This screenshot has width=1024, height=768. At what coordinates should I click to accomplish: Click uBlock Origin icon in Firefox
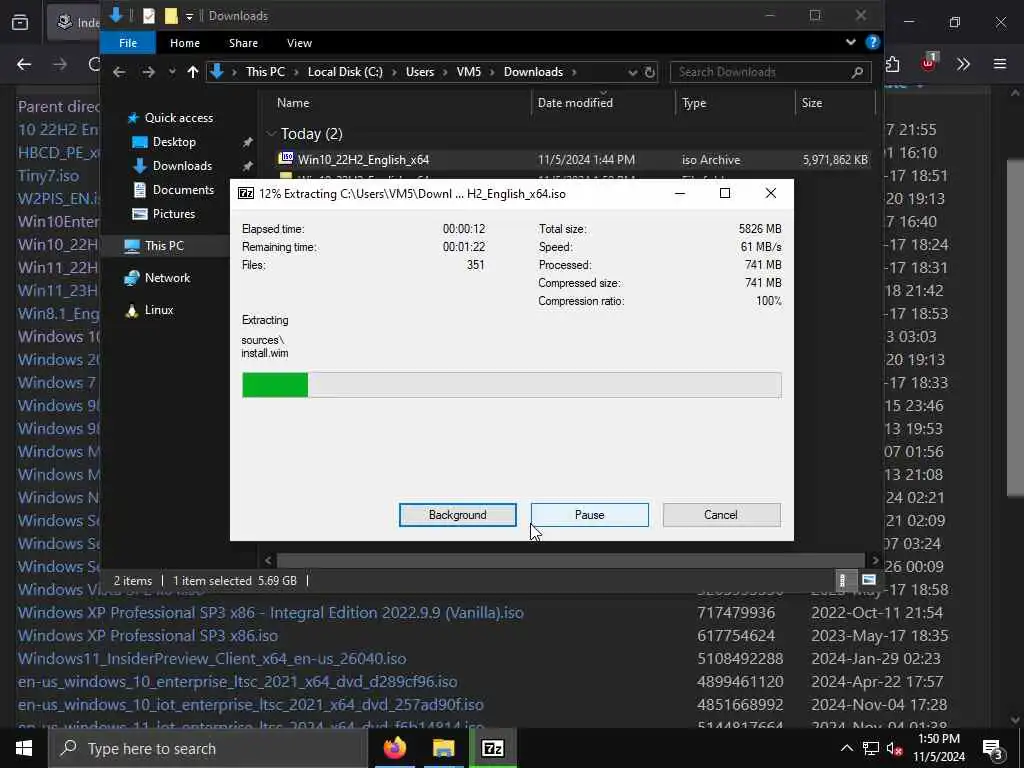[x=929, y=63]
